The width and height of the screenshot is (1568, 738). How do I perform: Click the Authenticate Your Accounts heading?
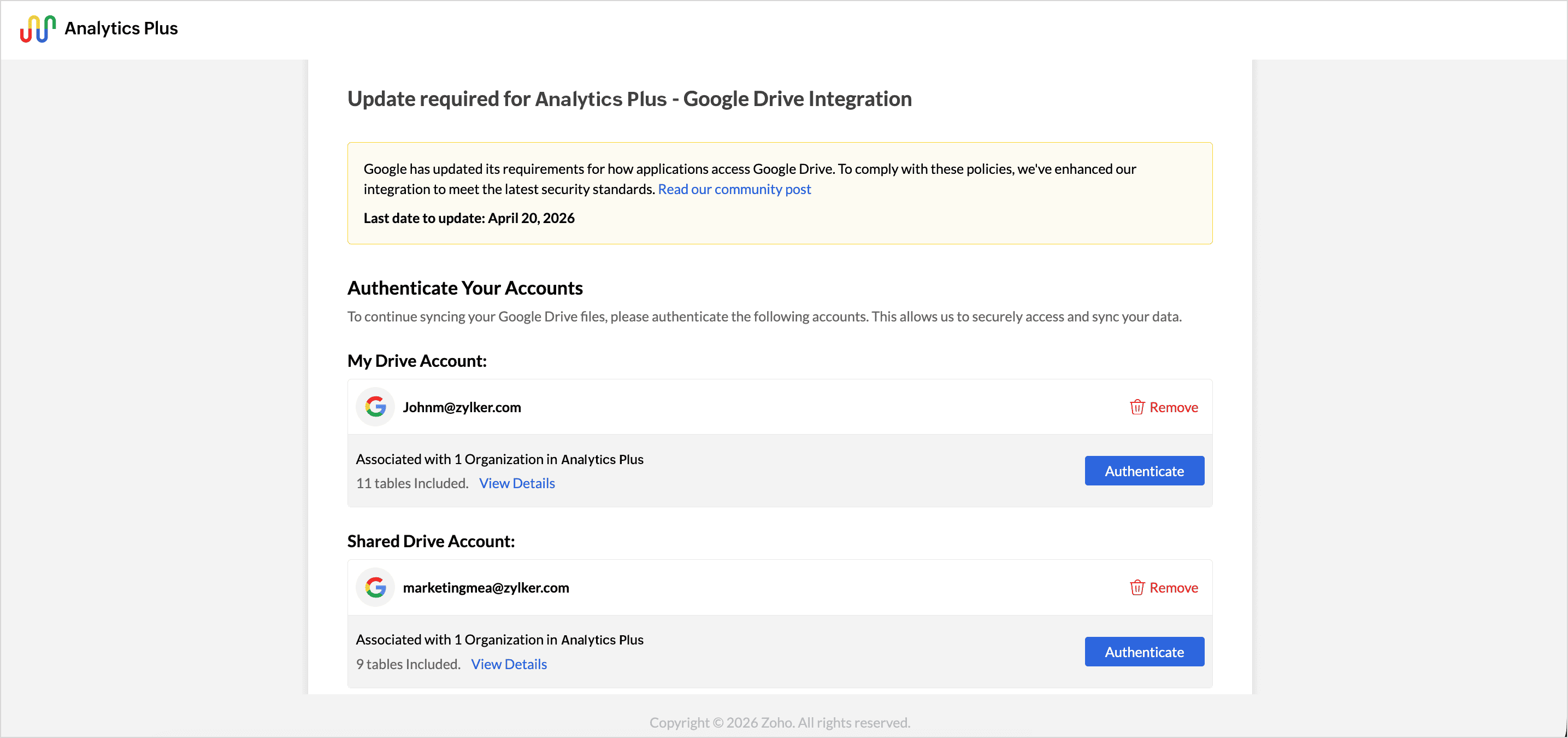(464, 288)
